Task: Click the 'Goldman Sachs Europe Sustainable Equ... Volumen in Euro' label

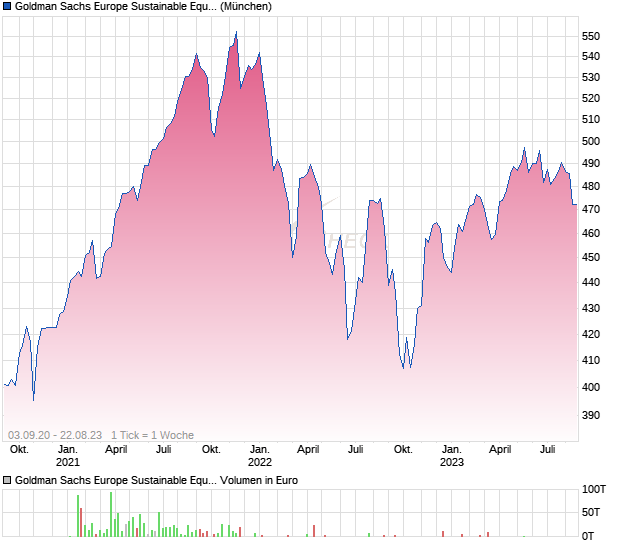Action: tap(156, 480)
